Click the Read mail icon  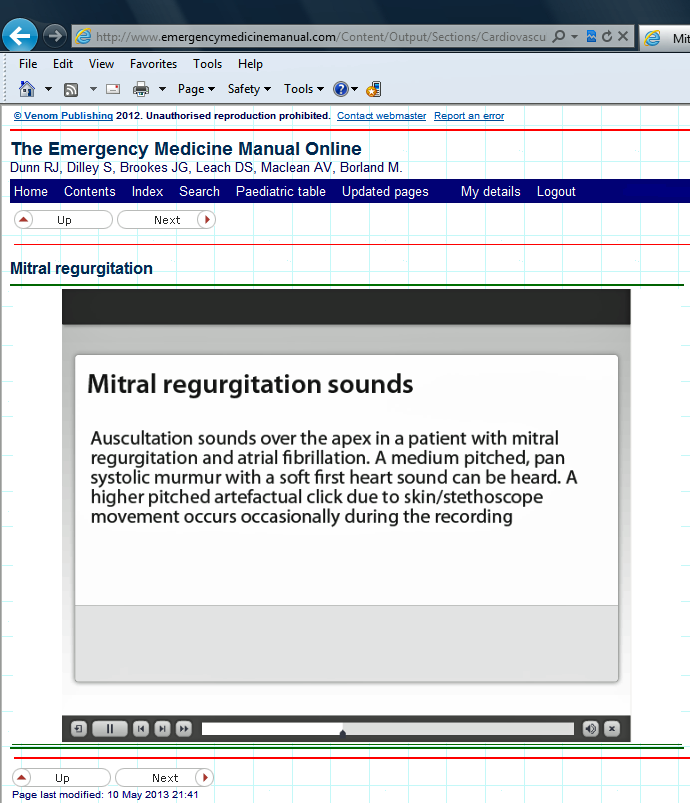click(113, 89)
